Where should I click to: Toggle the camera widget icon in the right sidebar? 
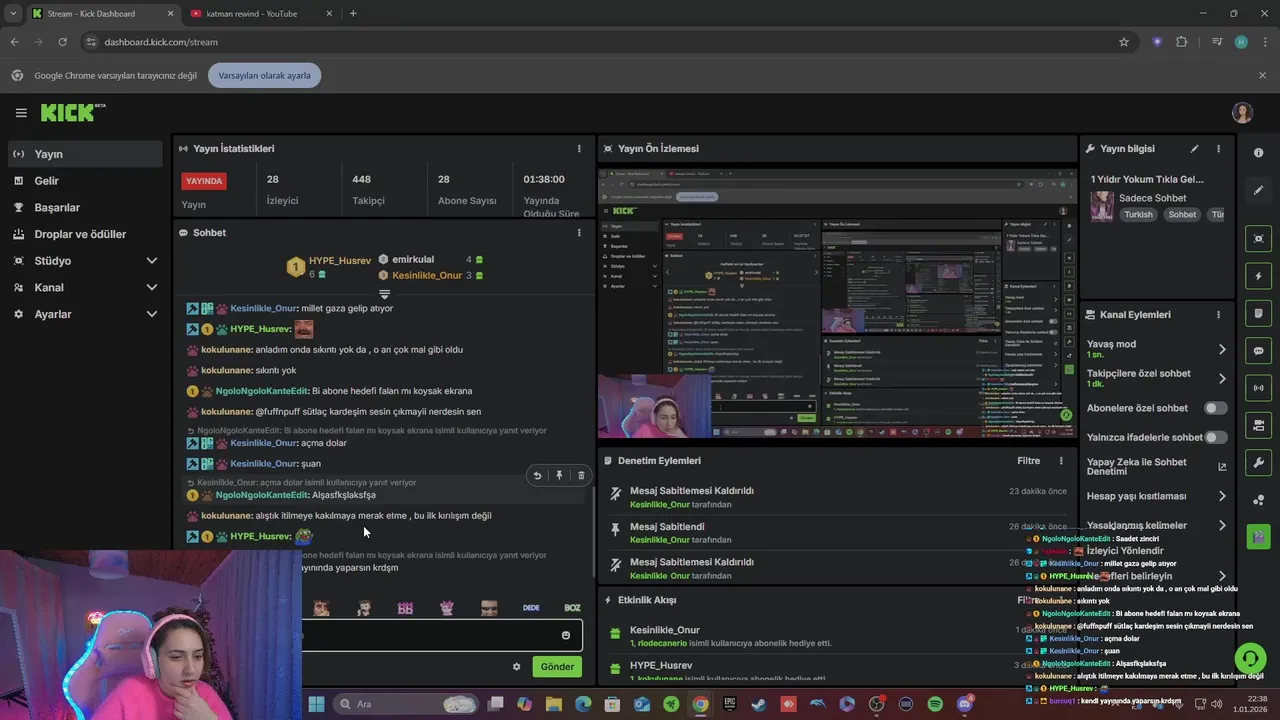click(1258, 425)
